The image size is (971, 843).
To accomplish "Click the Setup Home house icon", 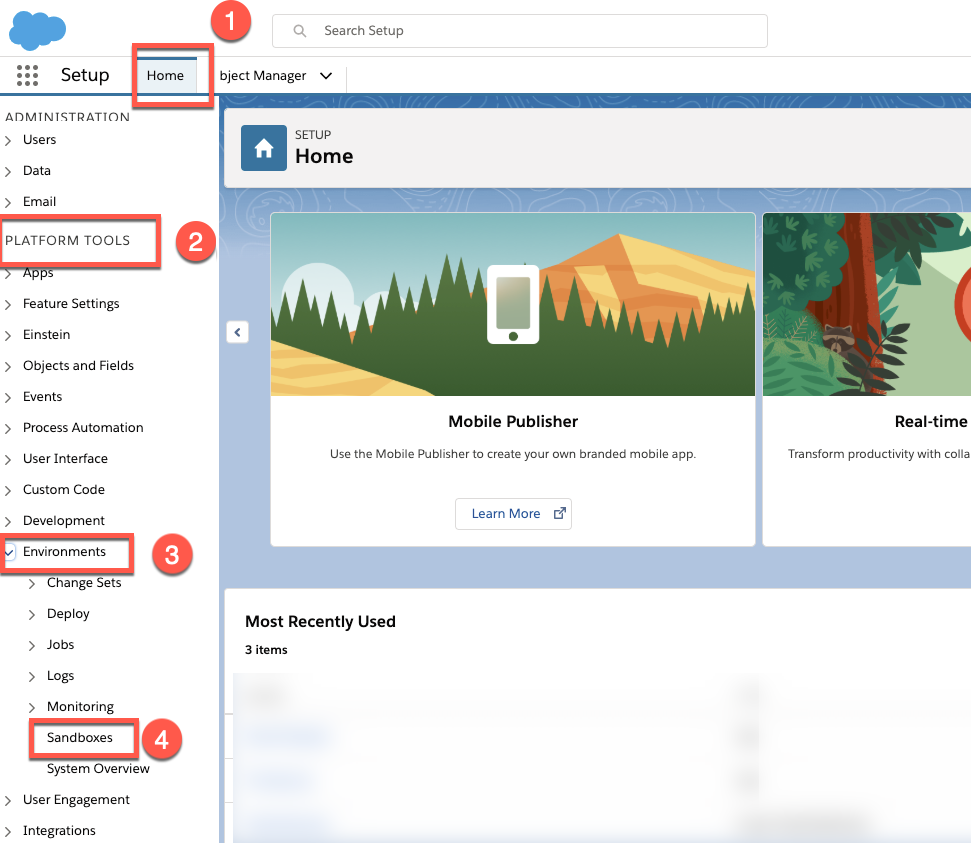I will pyautogui.click(x=264, y=148).
